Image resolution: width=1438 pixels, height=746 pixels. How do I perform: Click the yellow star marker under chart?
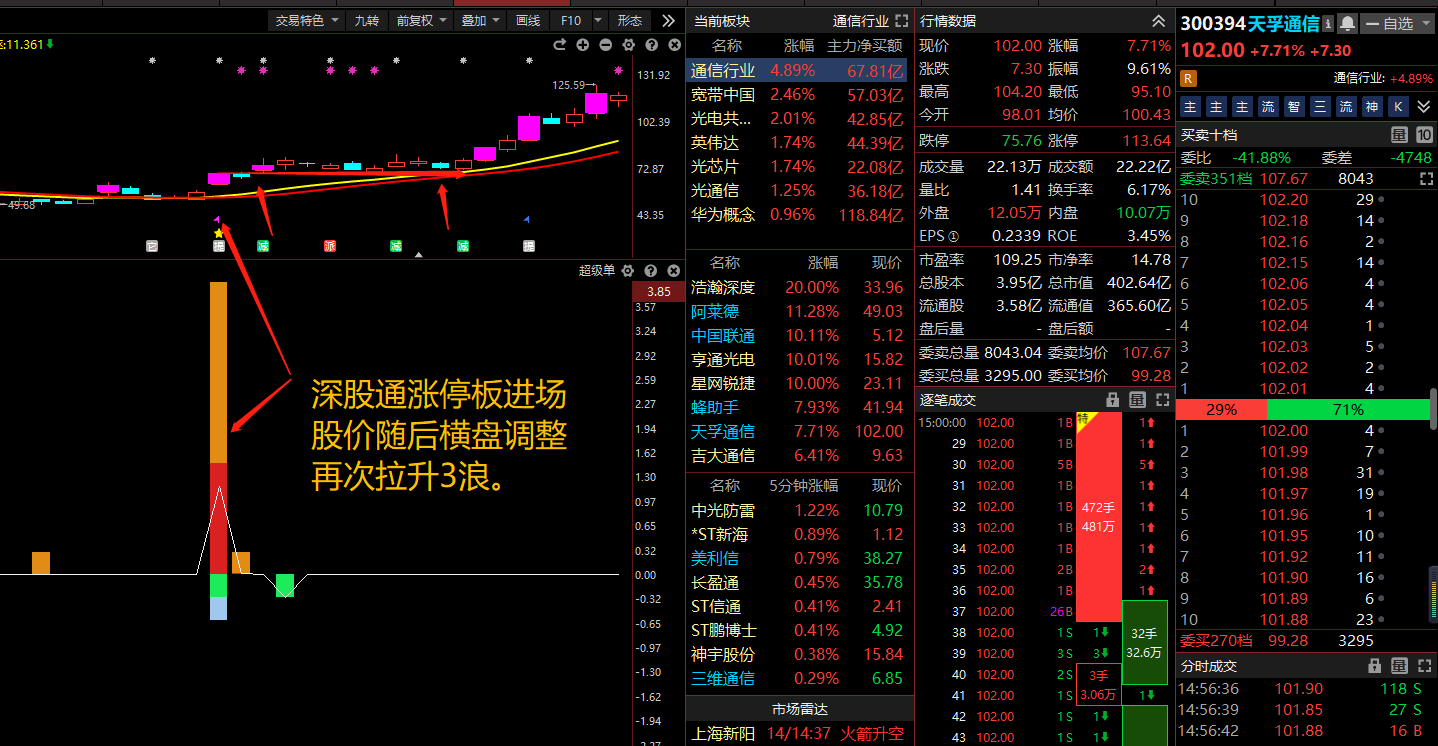(218, 233)
